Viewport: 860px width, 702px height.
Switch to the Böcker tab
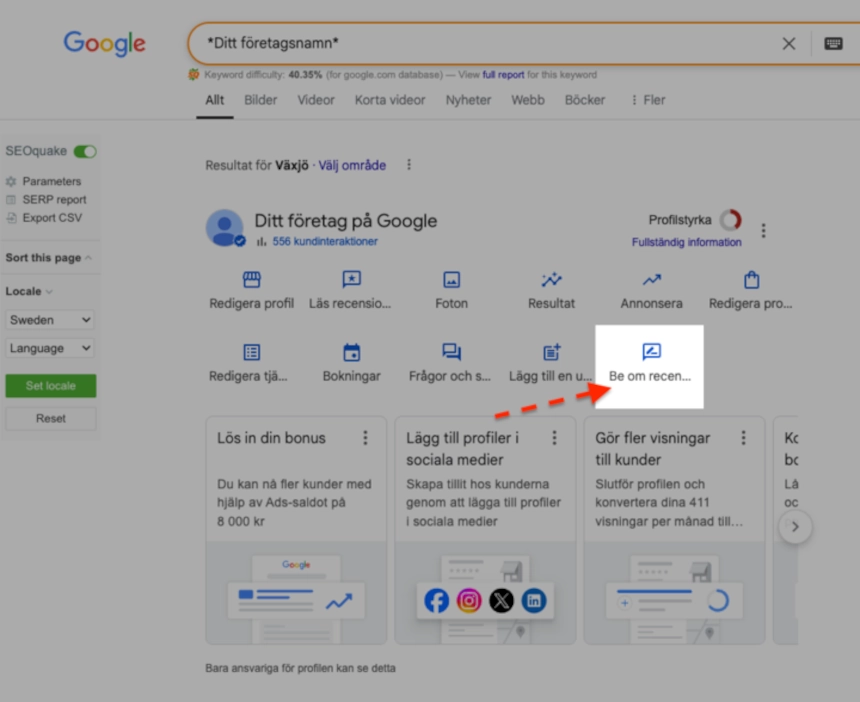click(x=585, y=100)
